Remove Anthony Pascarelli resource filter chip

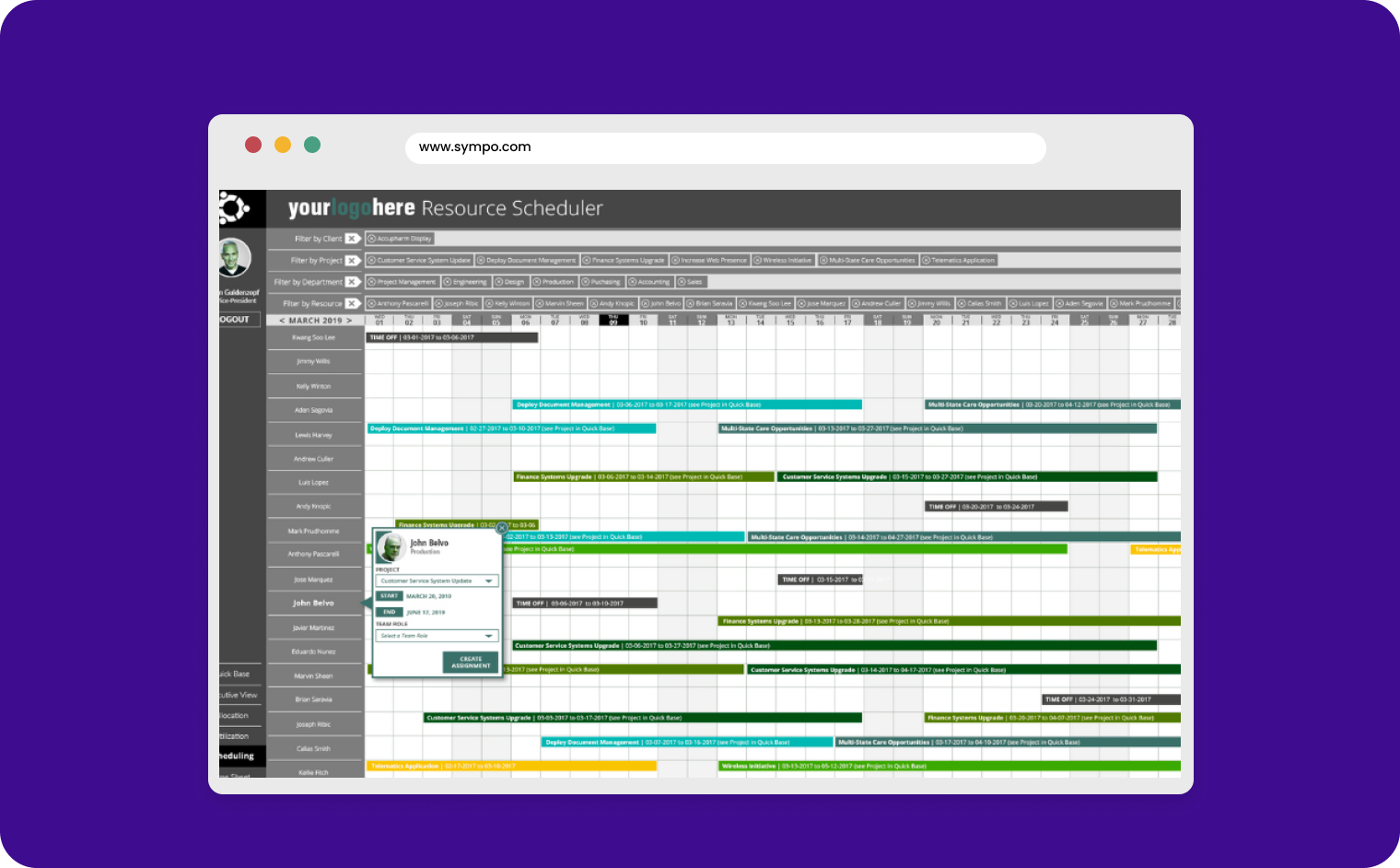[371, 303]
